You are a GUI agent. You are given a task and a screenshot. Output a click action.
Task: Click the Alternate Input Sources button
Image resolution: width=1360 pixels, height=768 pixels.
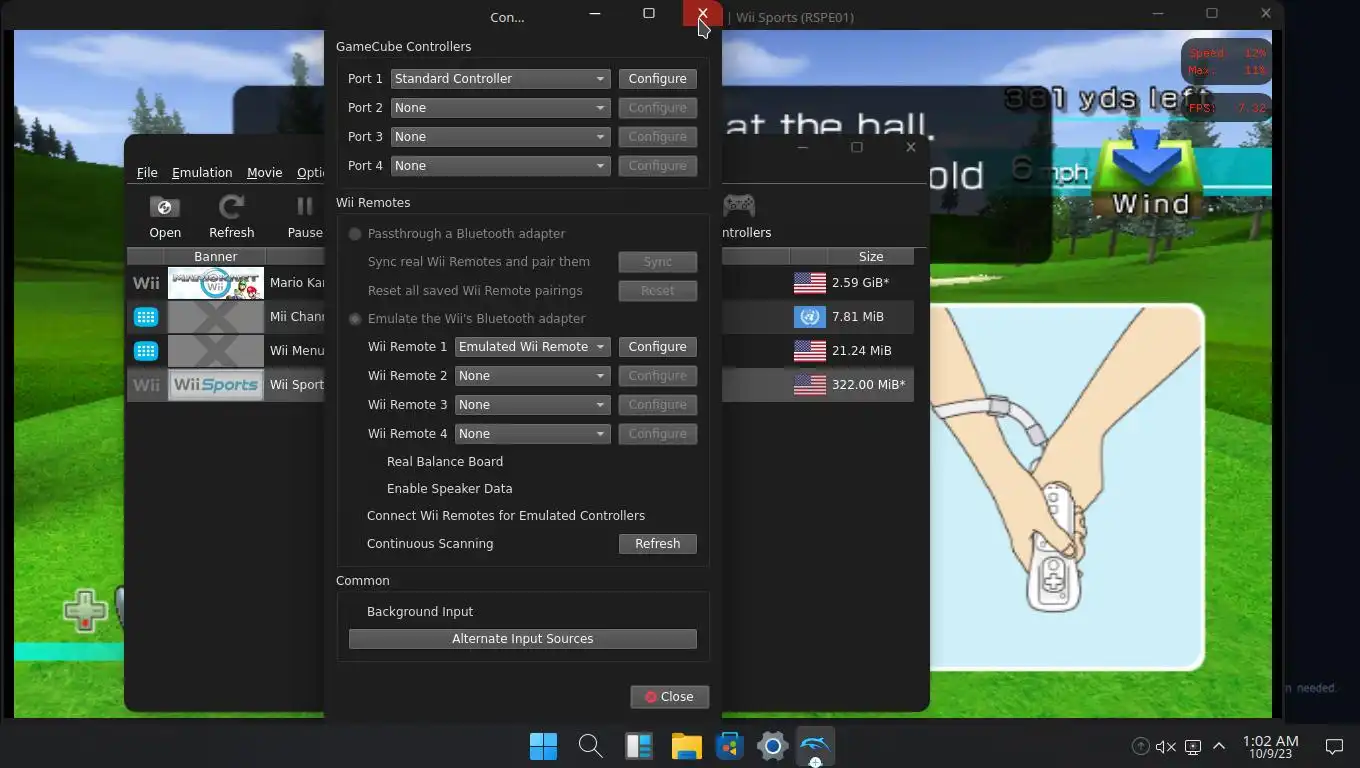click(x=522, y=639)
